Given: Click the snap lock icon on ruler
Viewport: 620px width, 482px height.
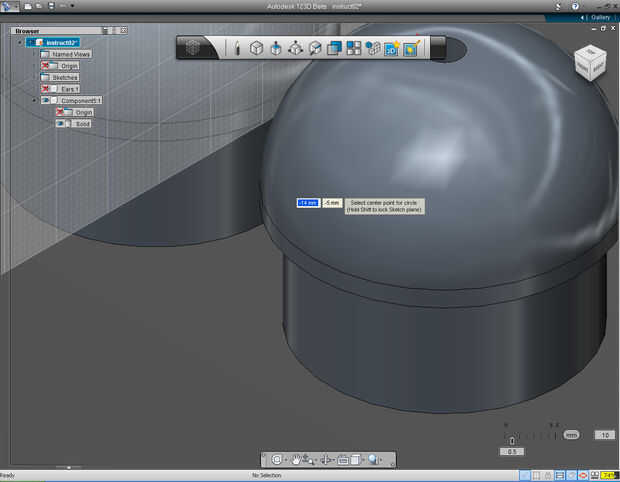Looking at the screenshot, I should 512,440.
